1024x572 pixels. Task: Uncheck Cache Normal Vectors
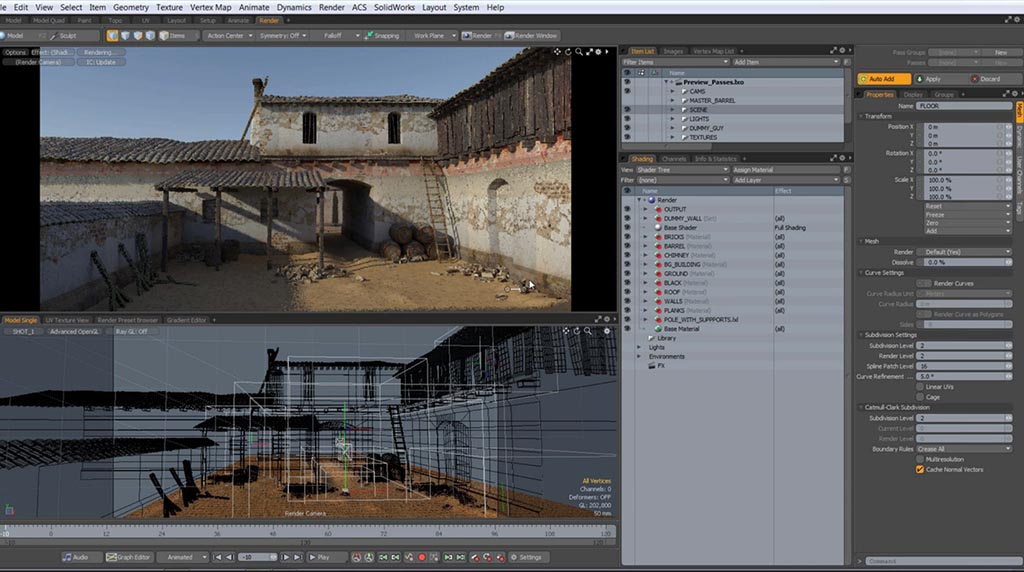(x=920, y=469)
